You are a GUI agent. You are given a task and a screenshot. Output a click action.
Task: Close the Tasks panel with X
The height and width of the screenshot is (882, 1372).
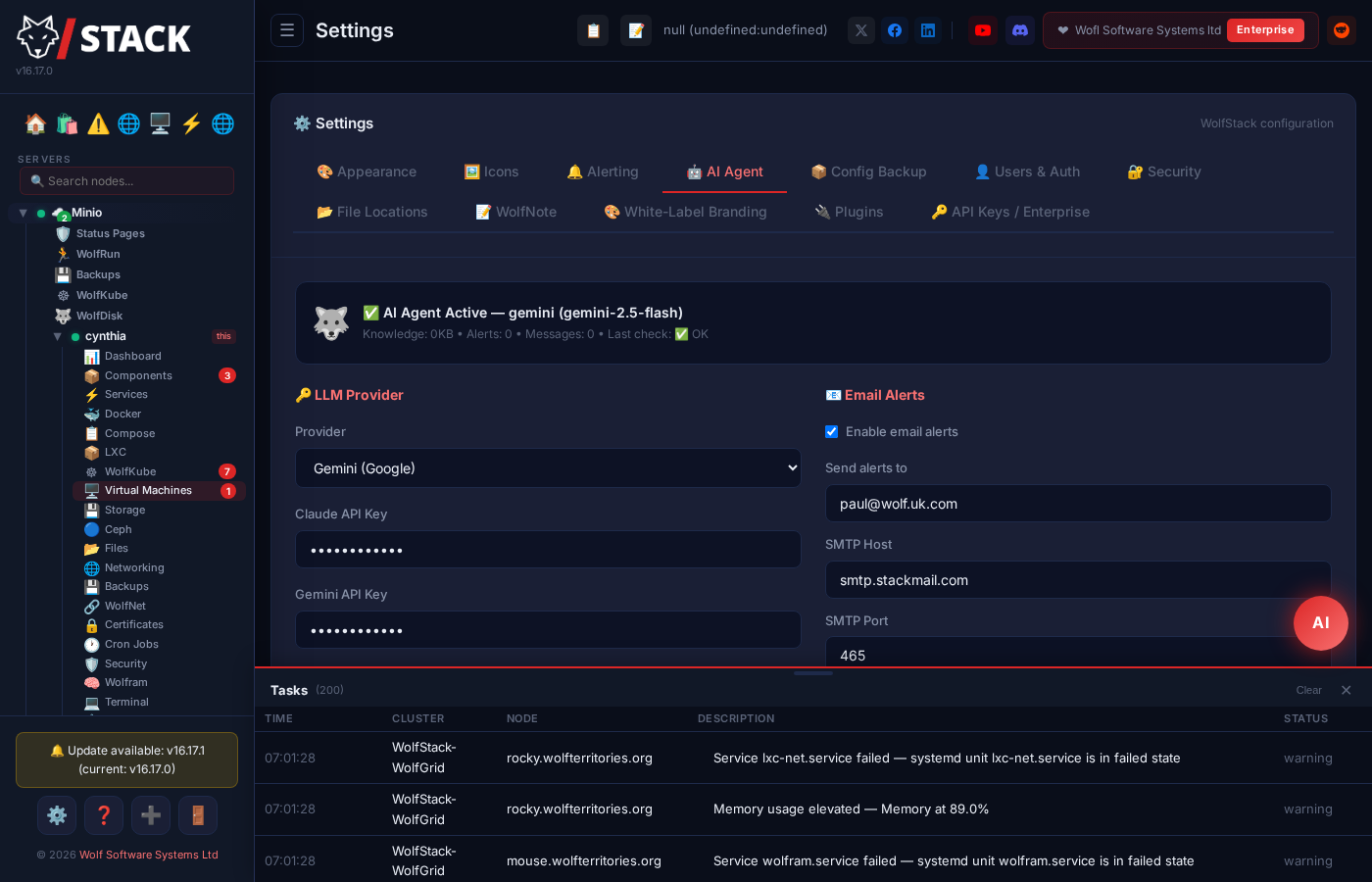(x=1347, y=690)
